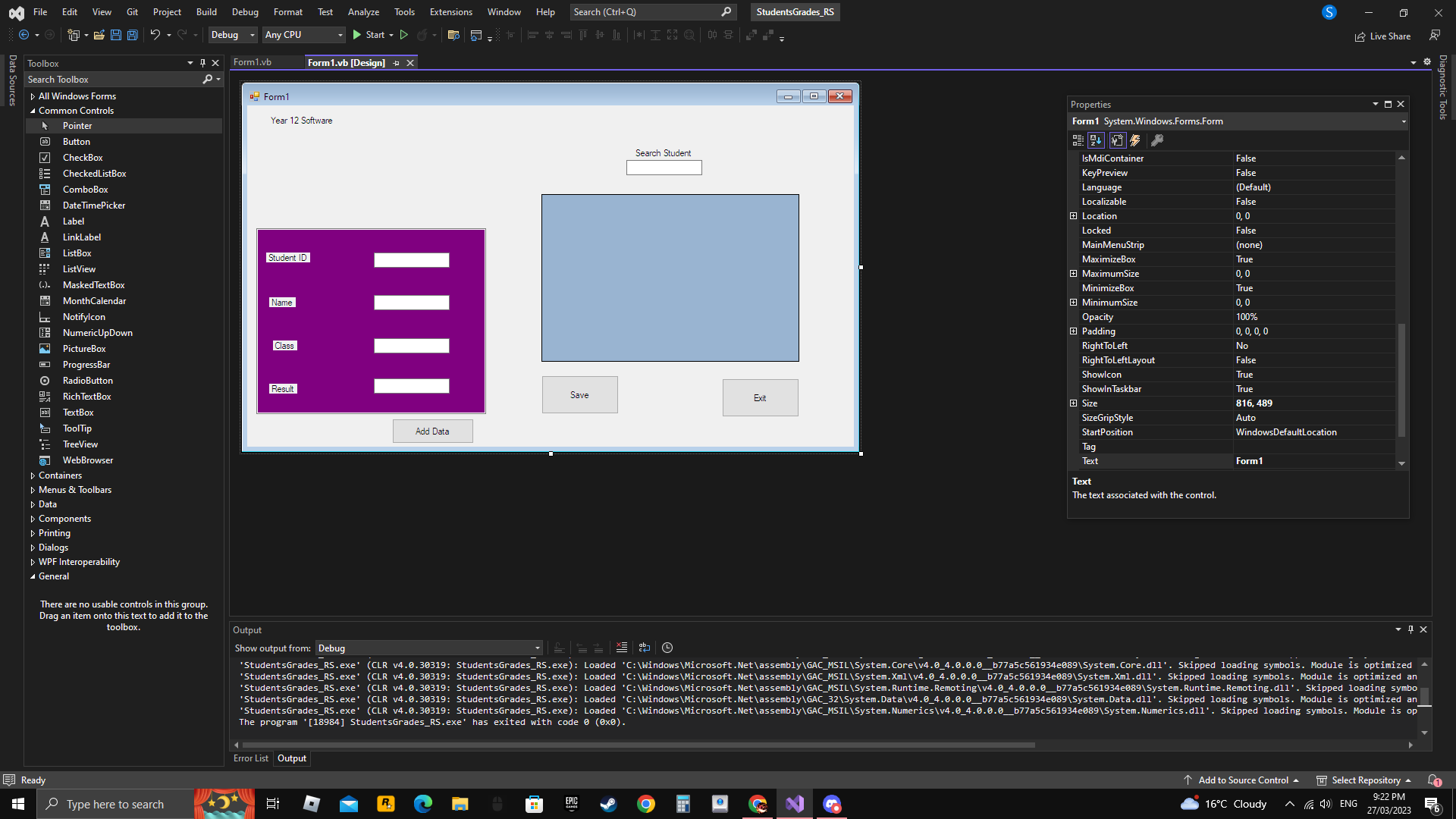Open the Debug solution configuration dropdown

232,35
